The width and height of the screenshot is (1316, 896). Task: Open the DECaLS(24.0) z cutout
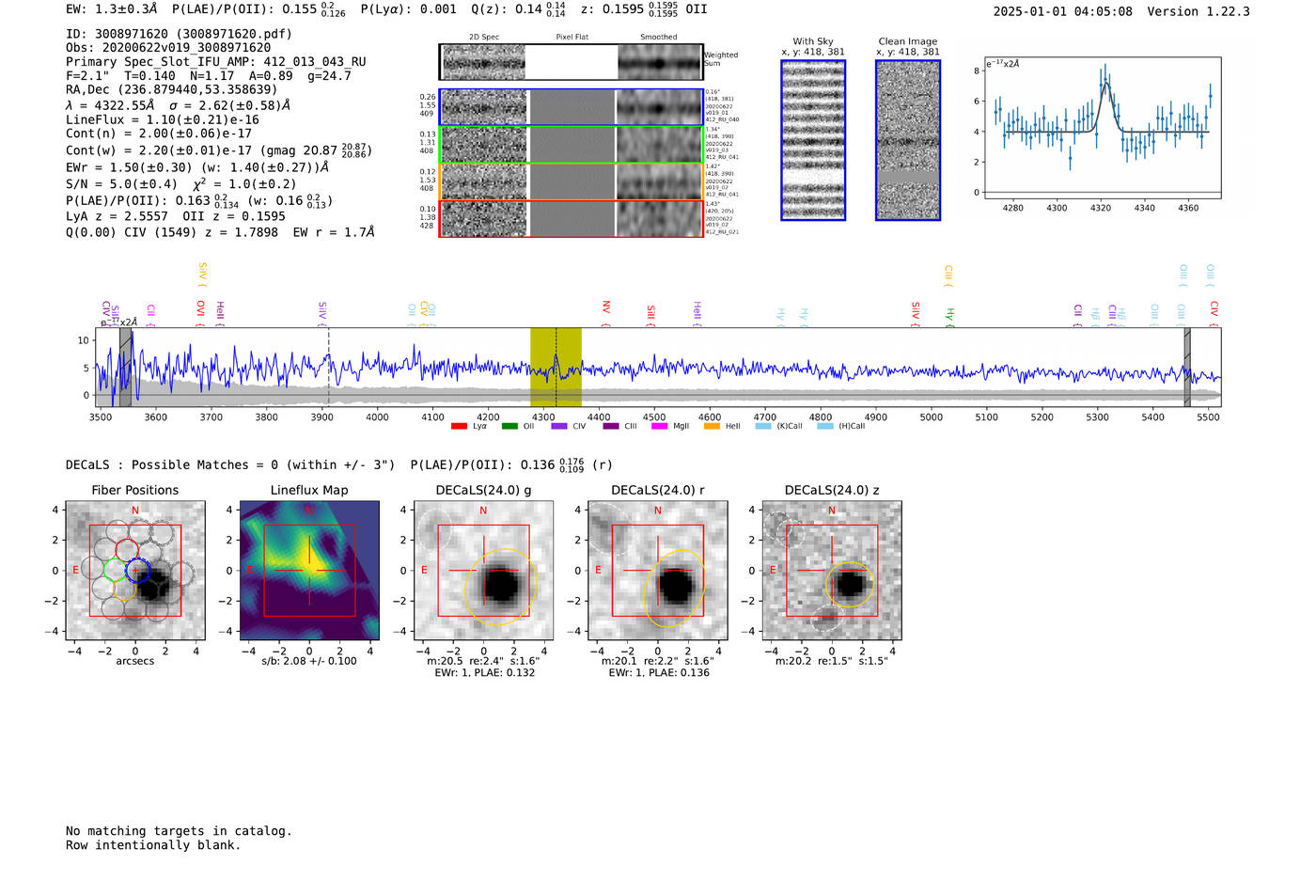coord(832,571)
